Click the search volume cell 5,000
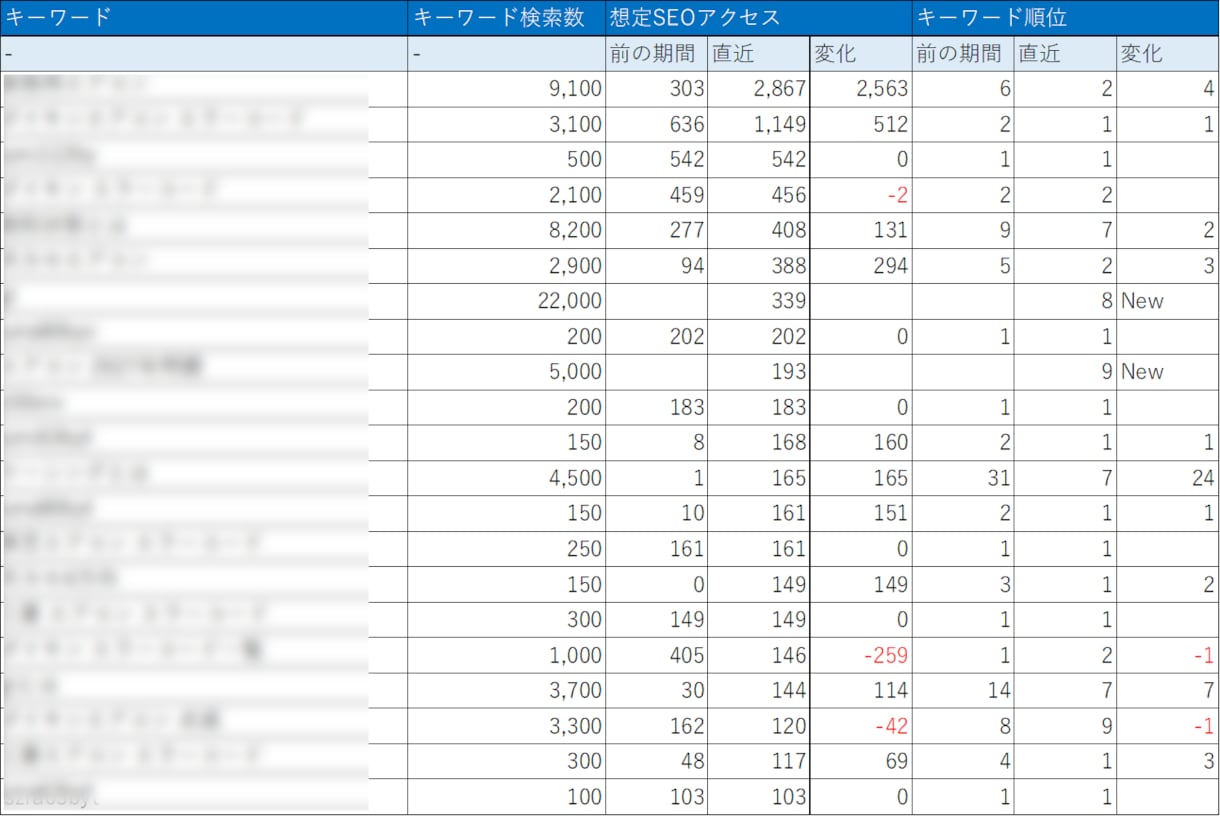This screenshot has width=1220, height=816. pyautogui.click(x=507, y=372)
